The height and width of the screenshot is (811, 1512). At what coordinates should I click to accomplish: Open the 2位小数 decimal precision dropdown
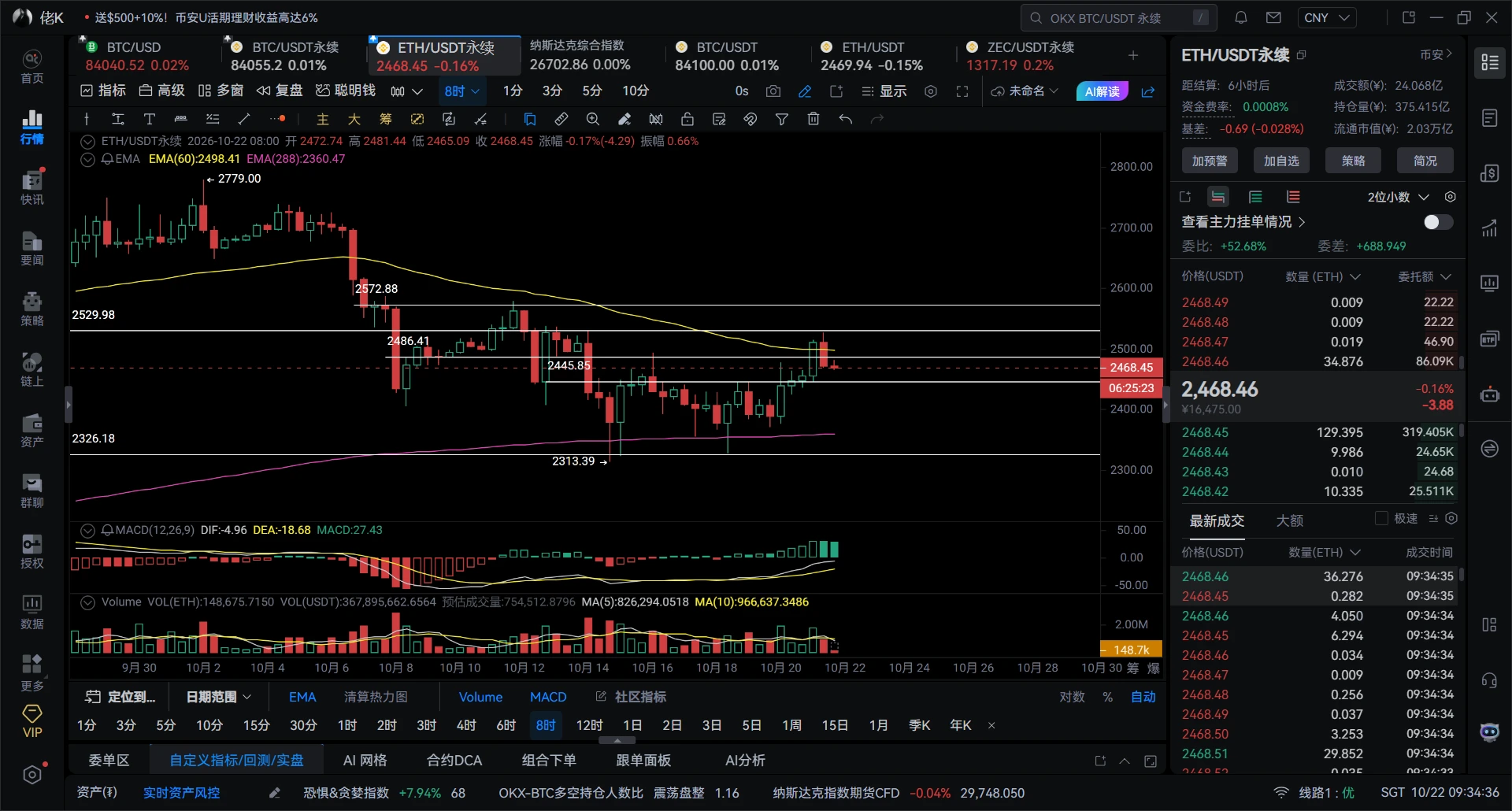click(1398, 197)
